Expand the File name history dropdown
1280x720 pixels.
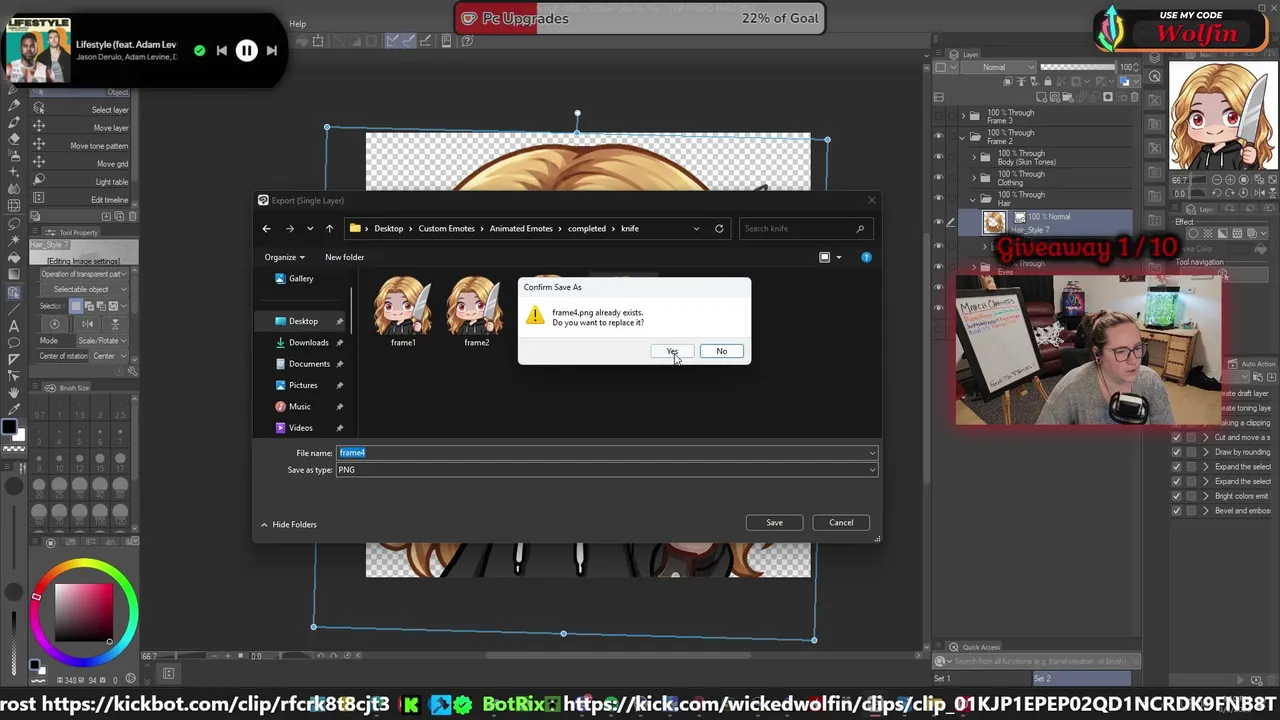pos(872,453)
